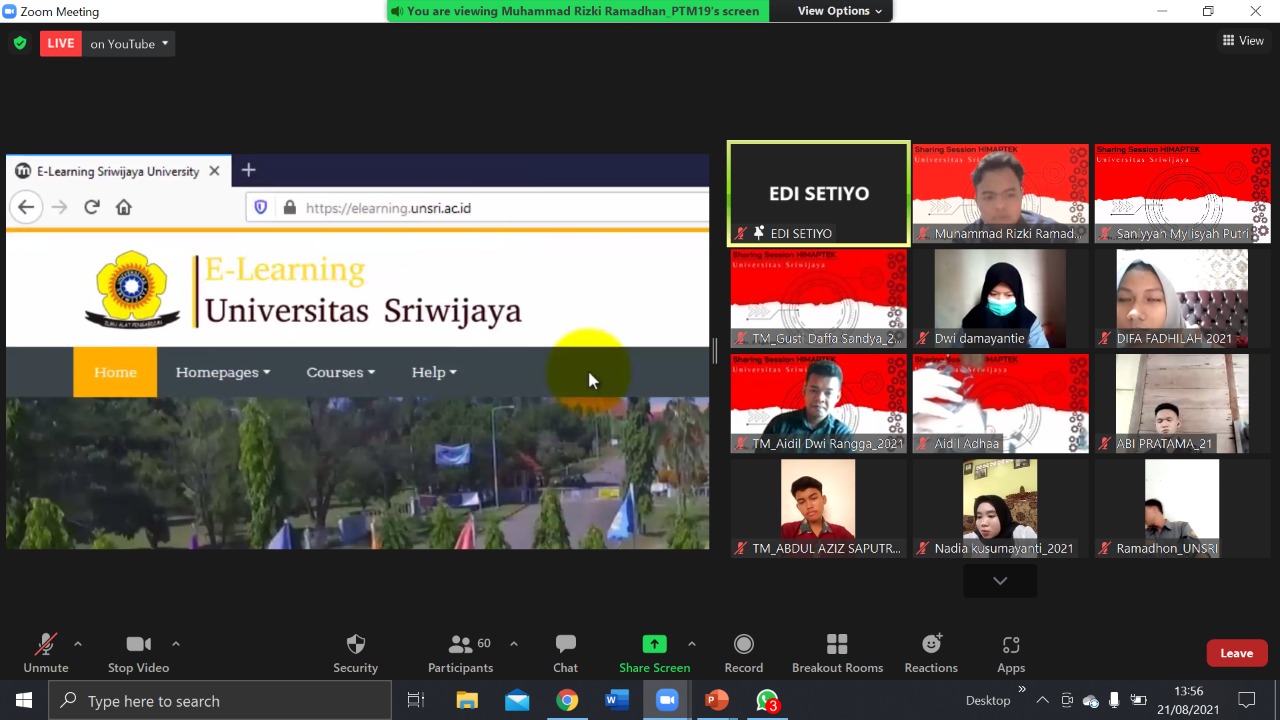Open Microsoft Word from taskbar
1280x720 pixels.
coord(617,701)
